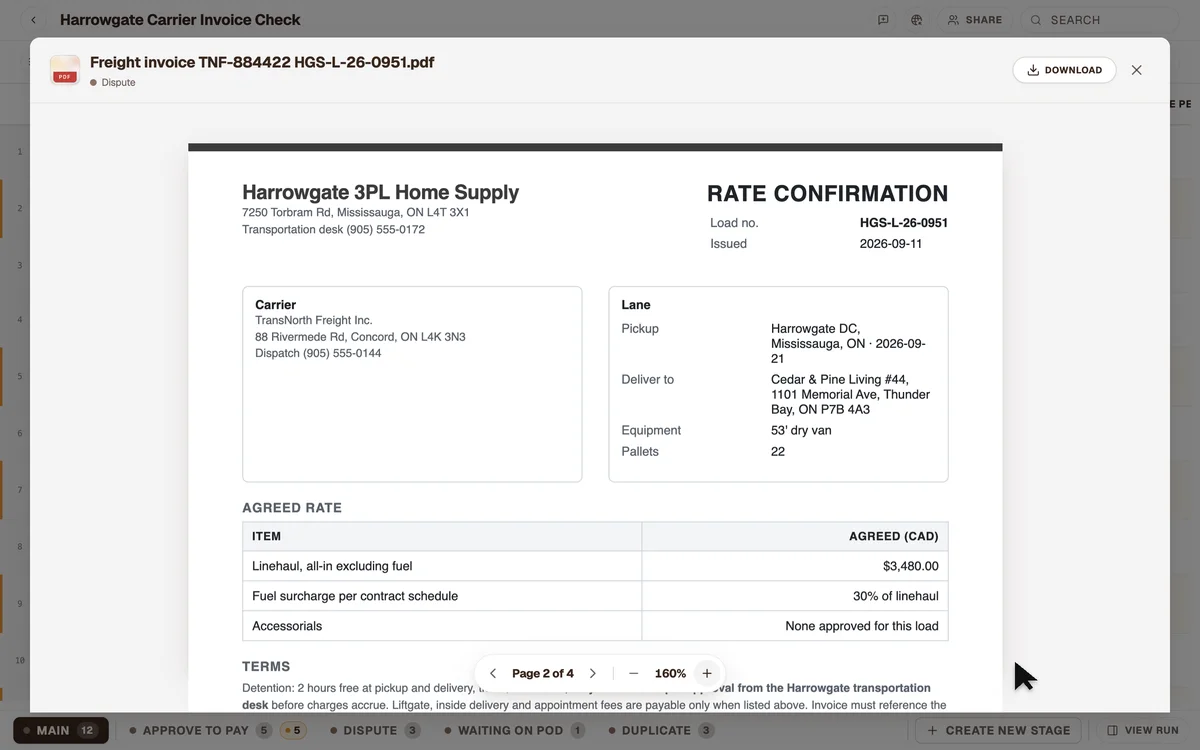1200x750 pixels.
Task: Click the palette icon in the header
Action: click(x=916, y=20)
